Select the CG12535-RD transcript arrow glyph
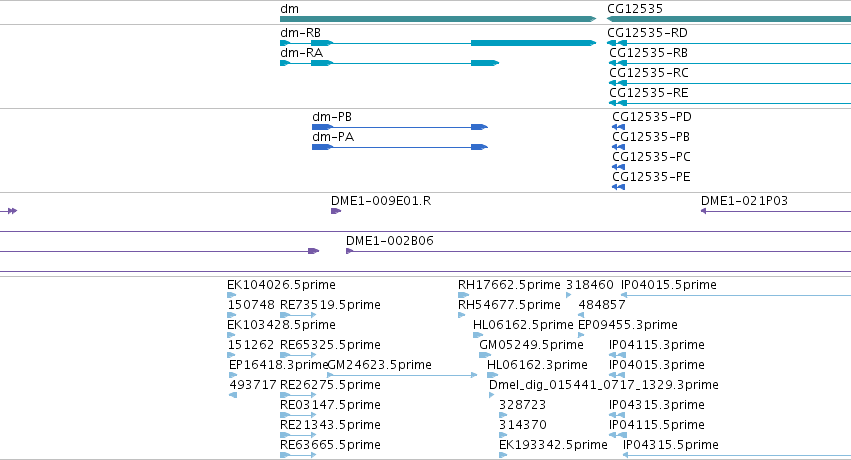Viewport: 851px width, 460px height. coord(617,43)
